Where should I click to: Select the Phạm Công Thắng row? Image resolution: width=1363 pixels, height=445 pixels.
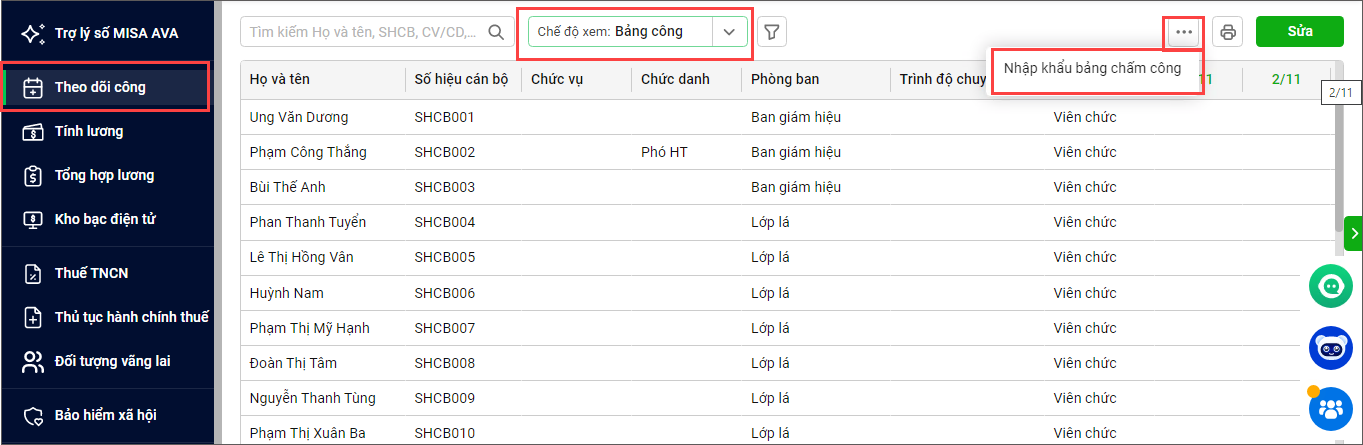pyautogui.click(x=308, y=152)
